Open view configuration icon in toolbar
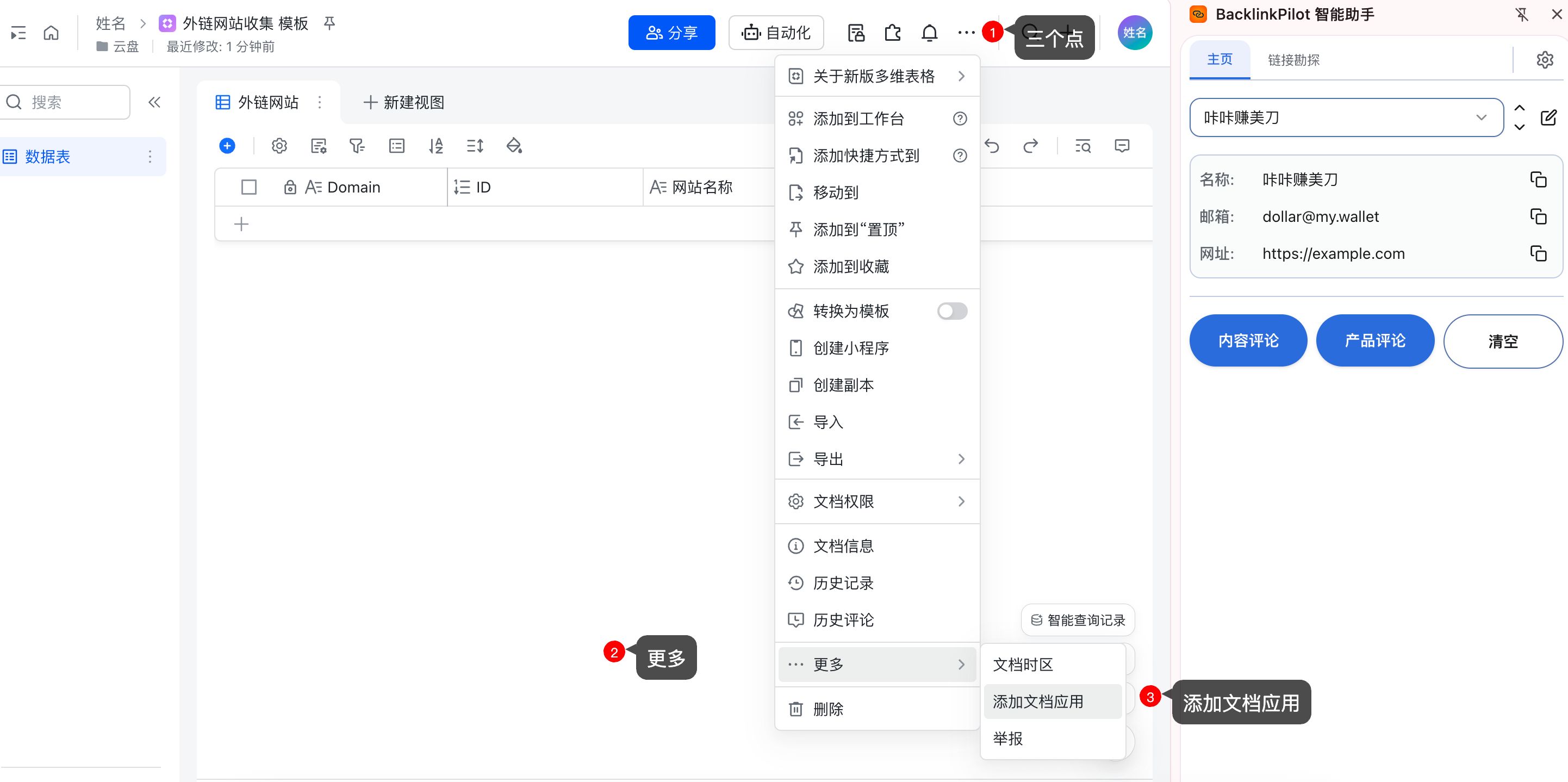The height and width of the screenshot is (782, 1568). 319,146
